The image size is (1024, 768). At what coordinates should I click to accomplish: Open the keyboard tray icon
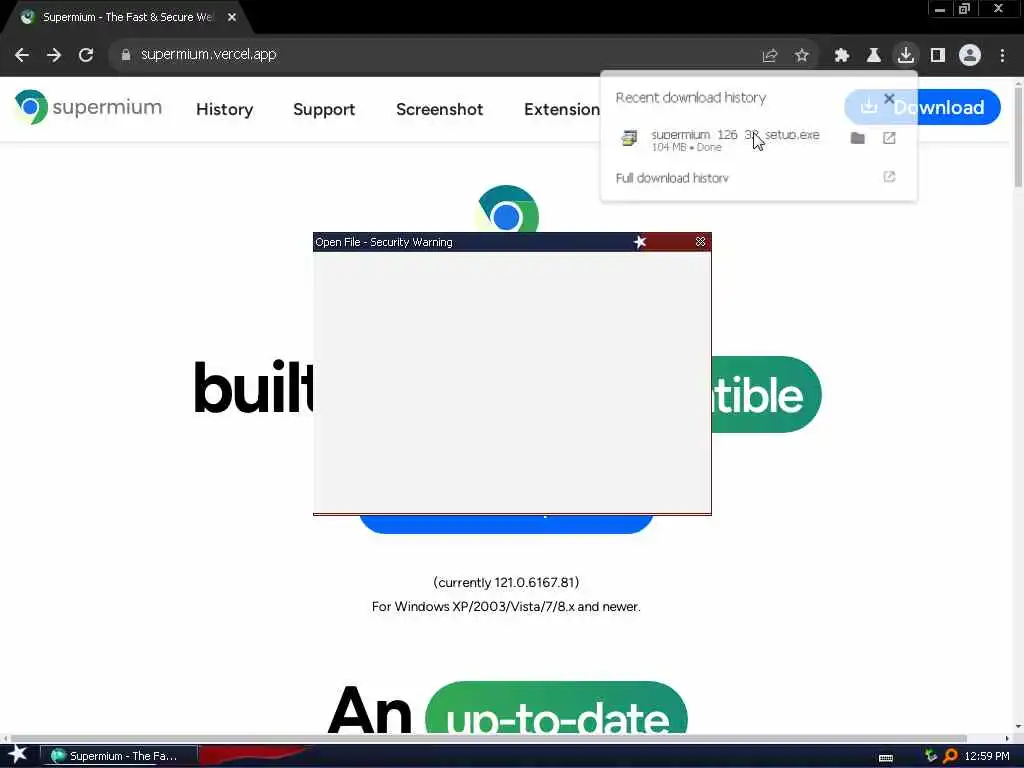tap(886, 757)
